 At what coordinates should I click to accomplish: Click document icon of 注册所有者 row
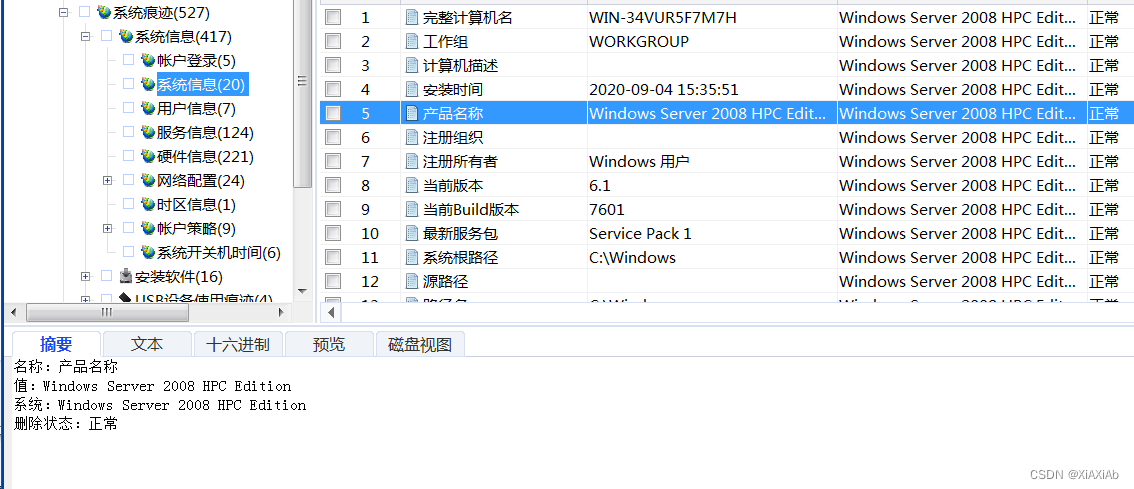412,161
